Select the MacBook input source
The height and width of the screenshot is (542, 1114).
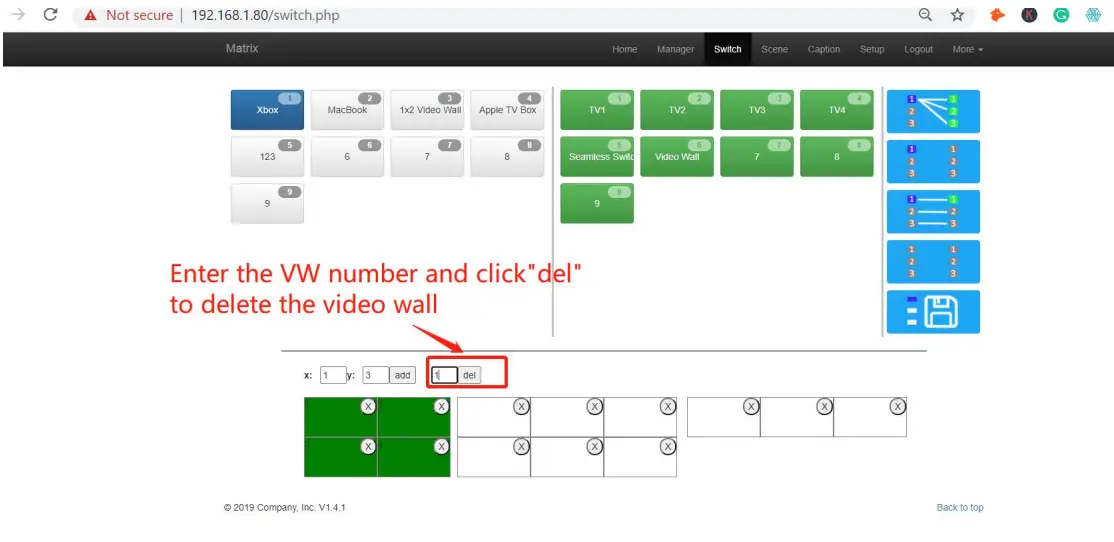[x=347, y=110]
